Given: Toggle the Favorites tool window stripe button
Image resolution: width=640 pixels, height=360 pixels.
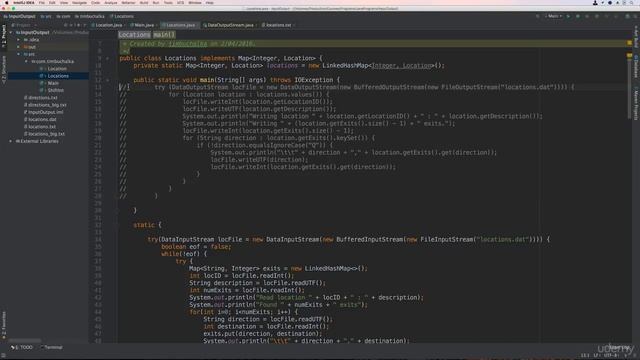Looking at the screenshot, I should click(x=4, y=324).
